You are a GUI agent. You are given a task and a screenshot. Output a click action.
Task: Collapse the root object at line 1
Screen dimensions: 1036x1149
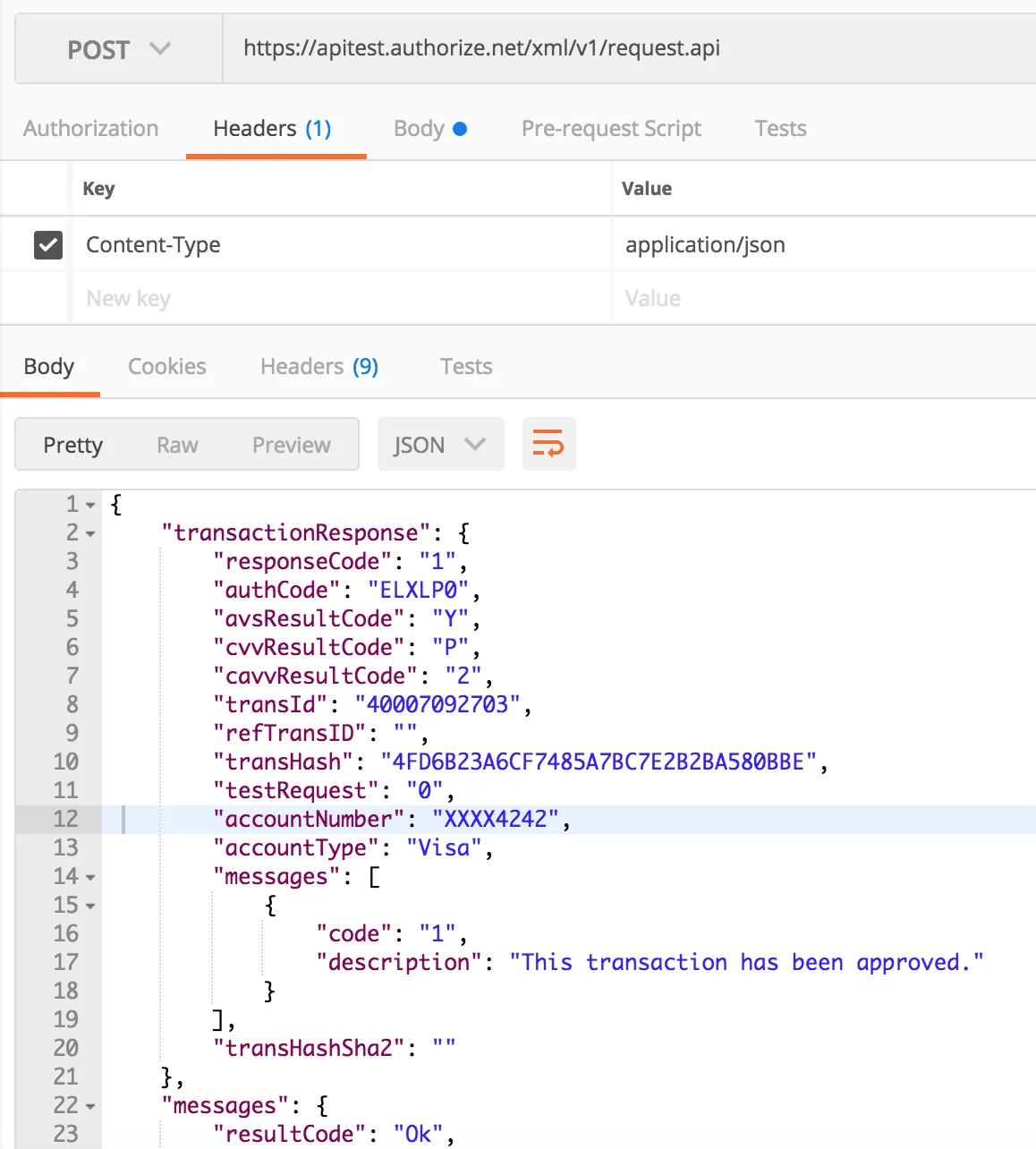[x=90, y=506]
